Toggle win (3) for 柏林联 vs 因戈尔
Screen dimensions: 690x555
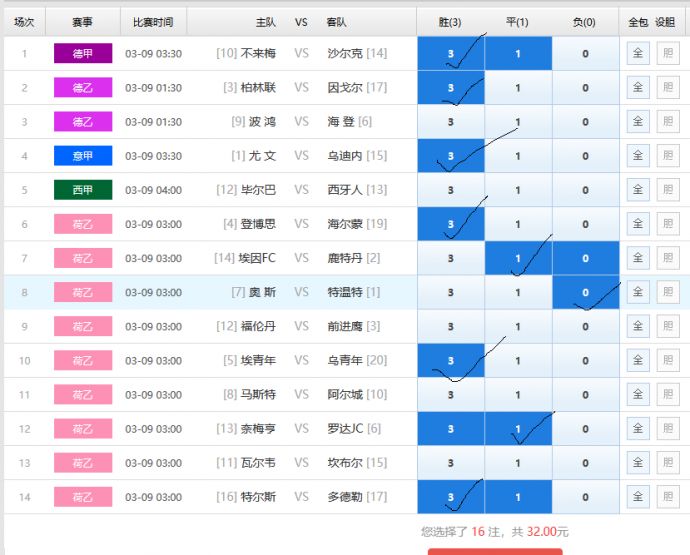(x=451, y=88)
